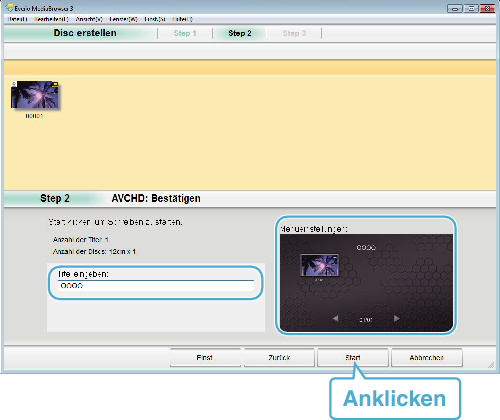Click the palm thumbnail in menu preview
The height and width of the screenshot is (420, 500).
(x=319, y=265)
